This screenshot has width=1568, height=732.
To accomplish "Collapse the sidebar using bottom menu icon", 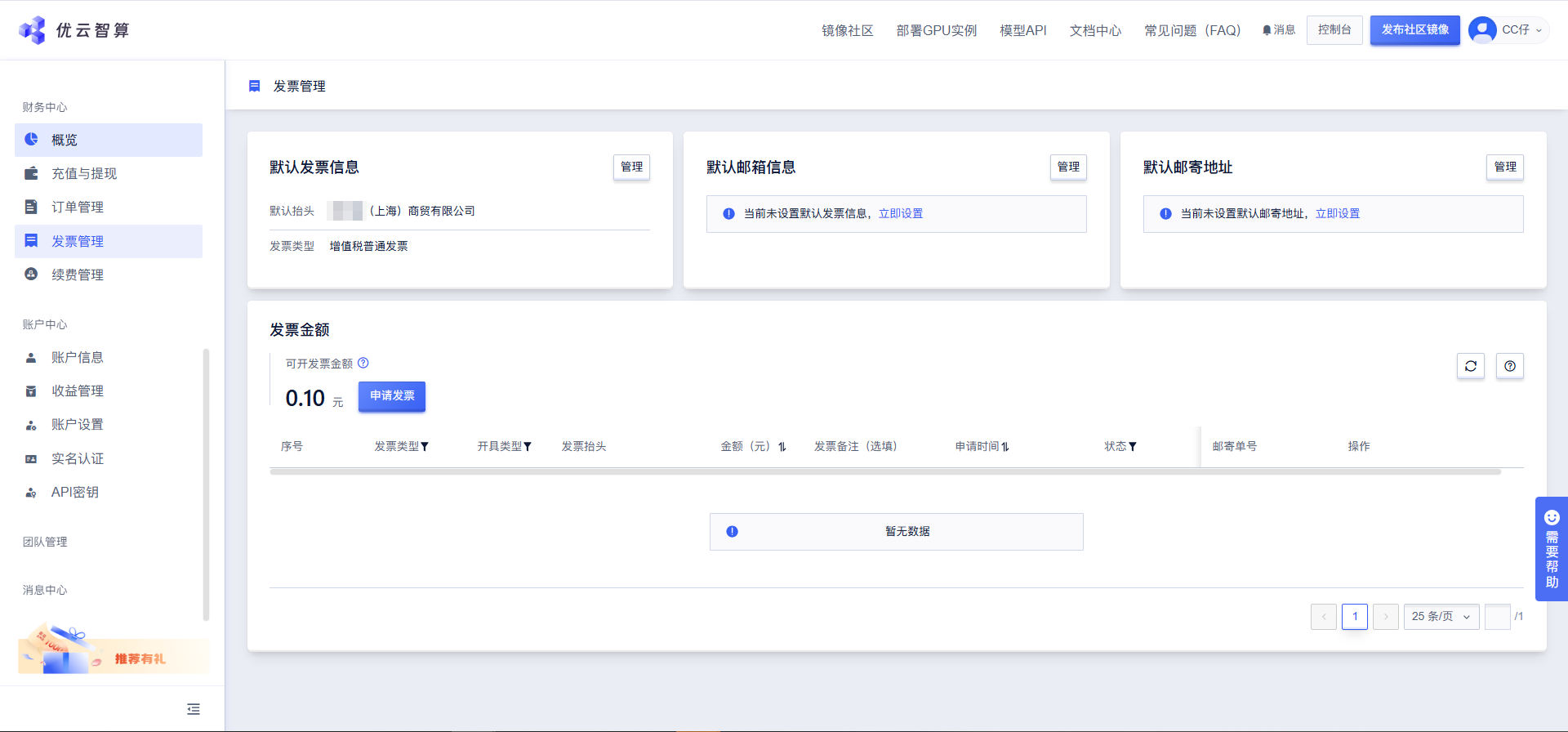I will (194, 709).
